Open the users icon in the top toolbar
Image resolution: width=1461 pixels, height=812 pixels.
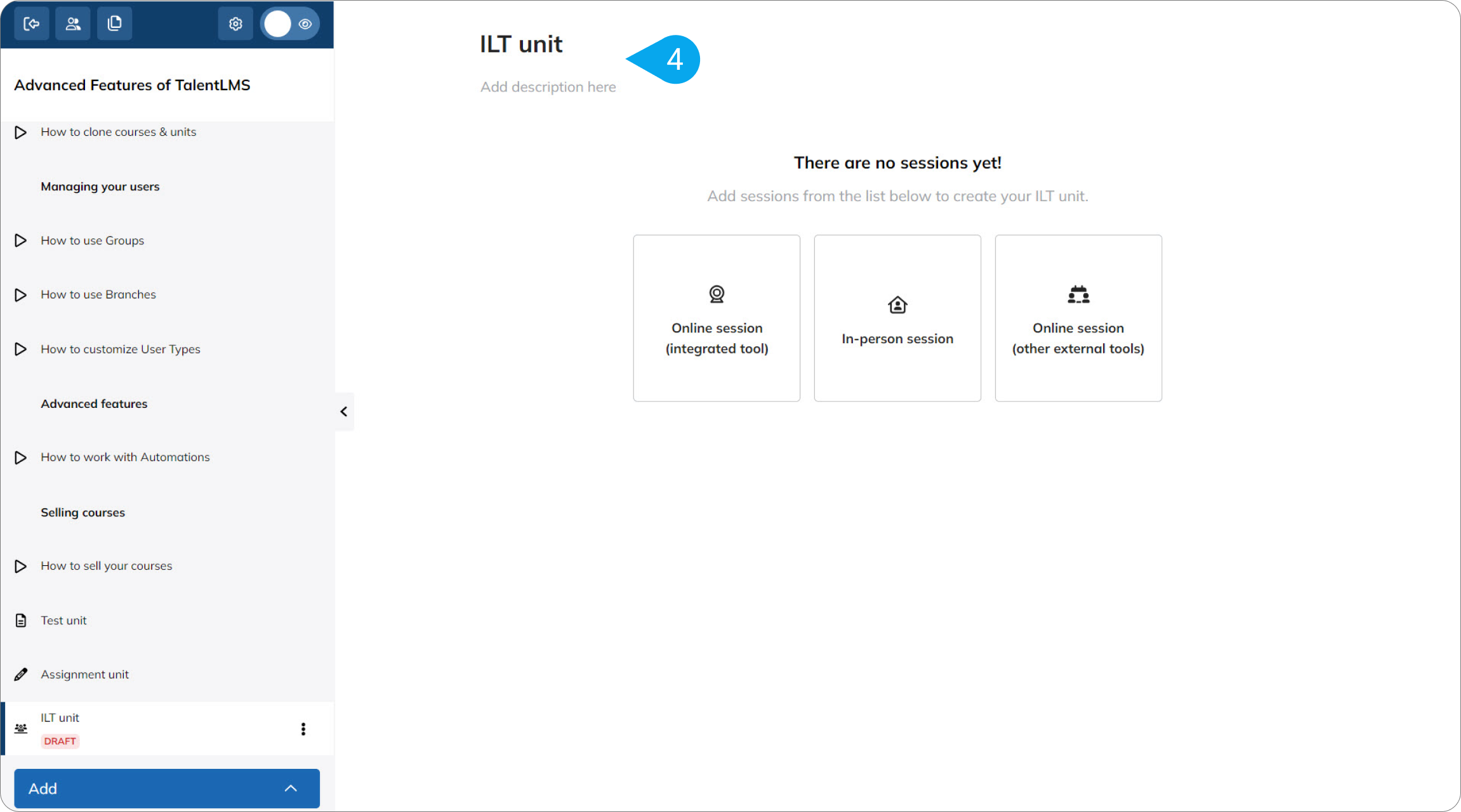(72, 23)
